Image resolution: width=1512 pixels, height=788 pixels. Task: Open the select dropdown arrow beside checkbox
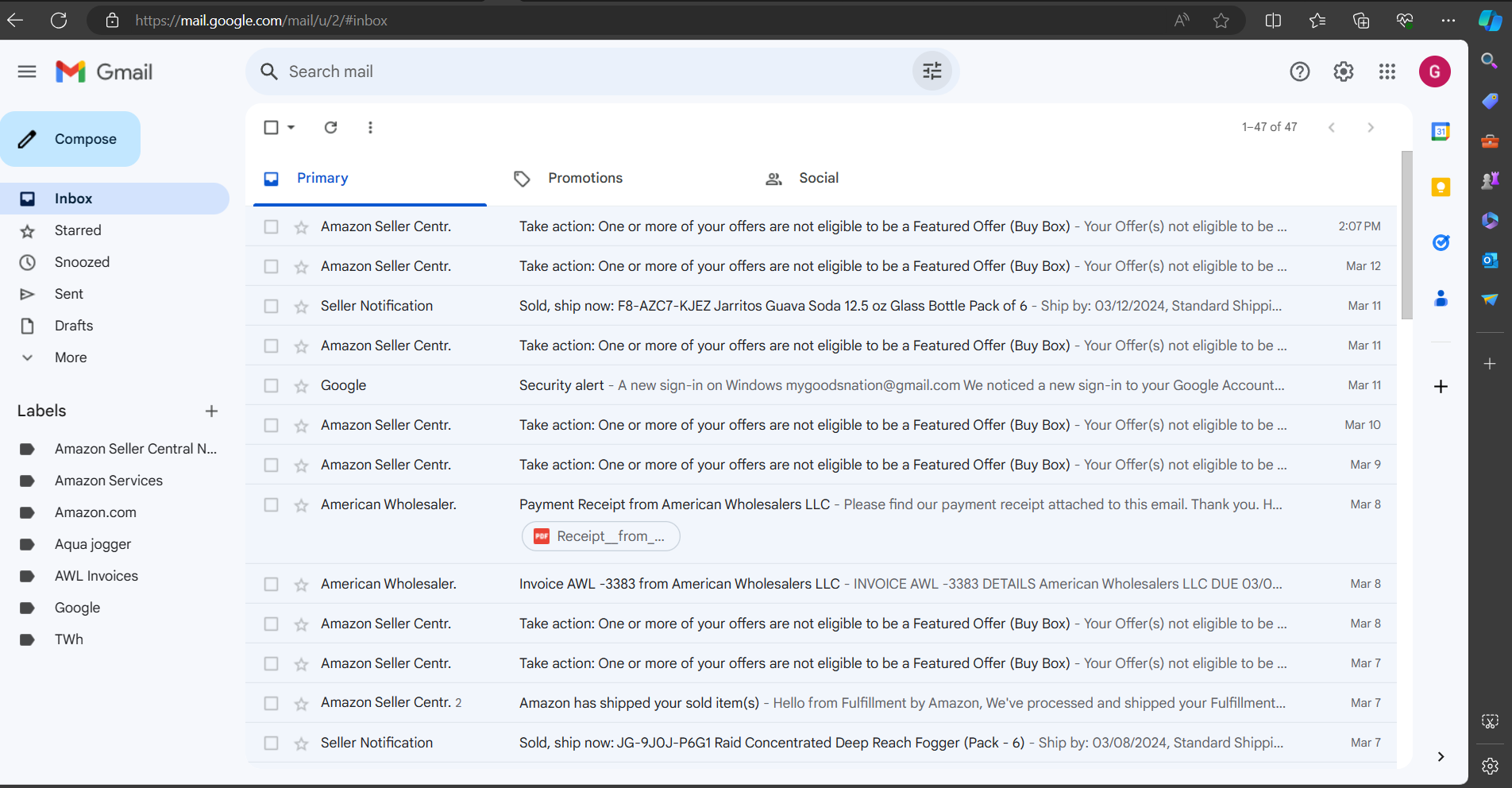(291, 127)
